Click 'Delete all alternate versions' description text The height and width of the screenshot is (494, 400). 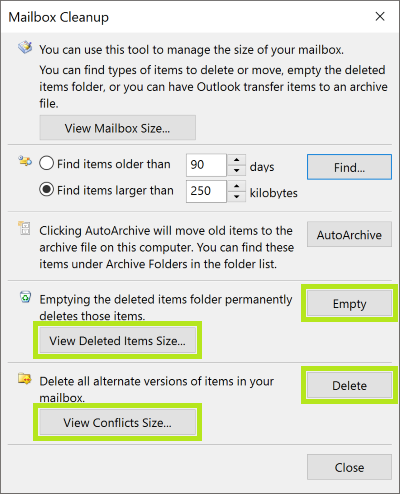coord(157,389)
